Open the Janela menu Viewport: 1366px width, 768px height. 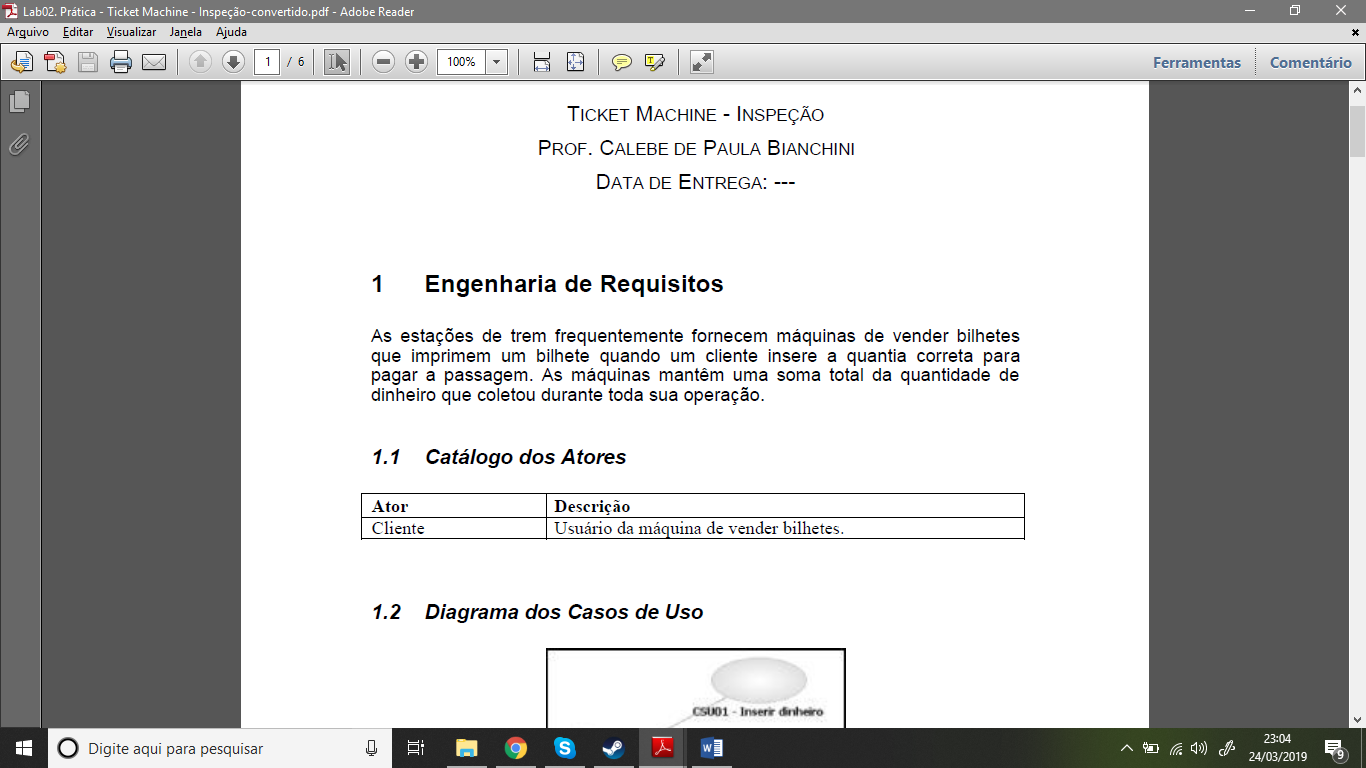pos(186,32)
